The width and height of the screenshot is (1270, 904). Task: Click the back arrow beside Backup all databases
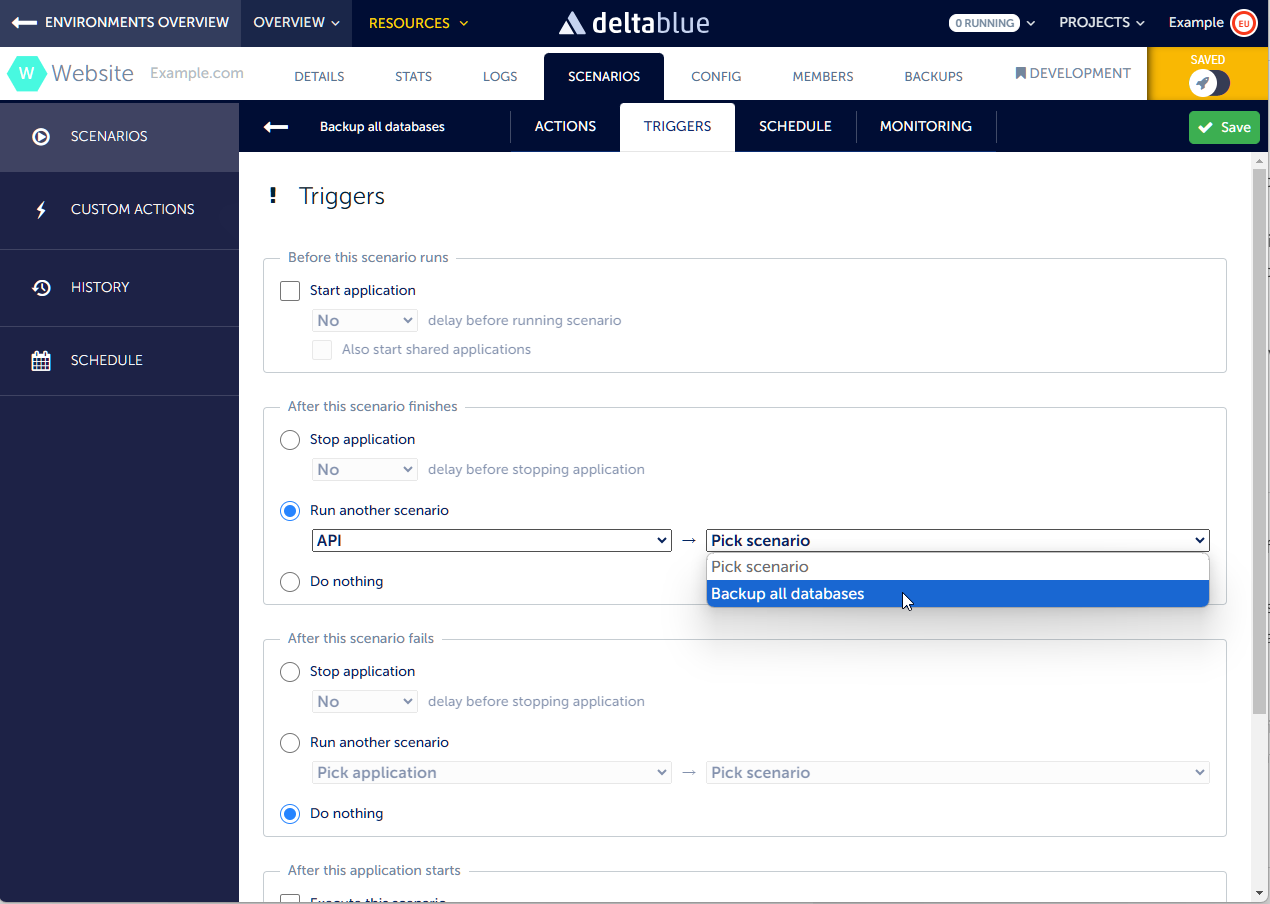coord(276,127)
